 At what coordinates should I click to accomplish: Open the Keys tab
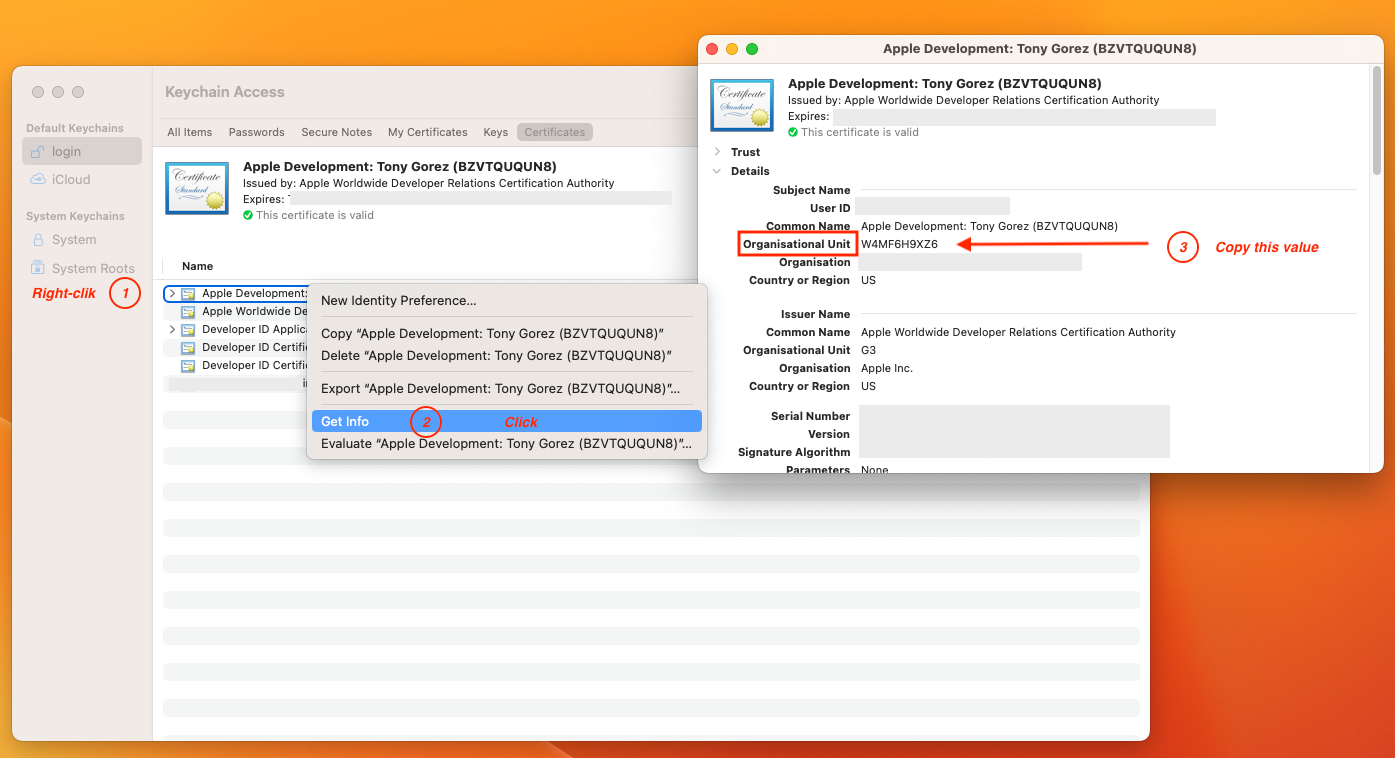[495, 131]
